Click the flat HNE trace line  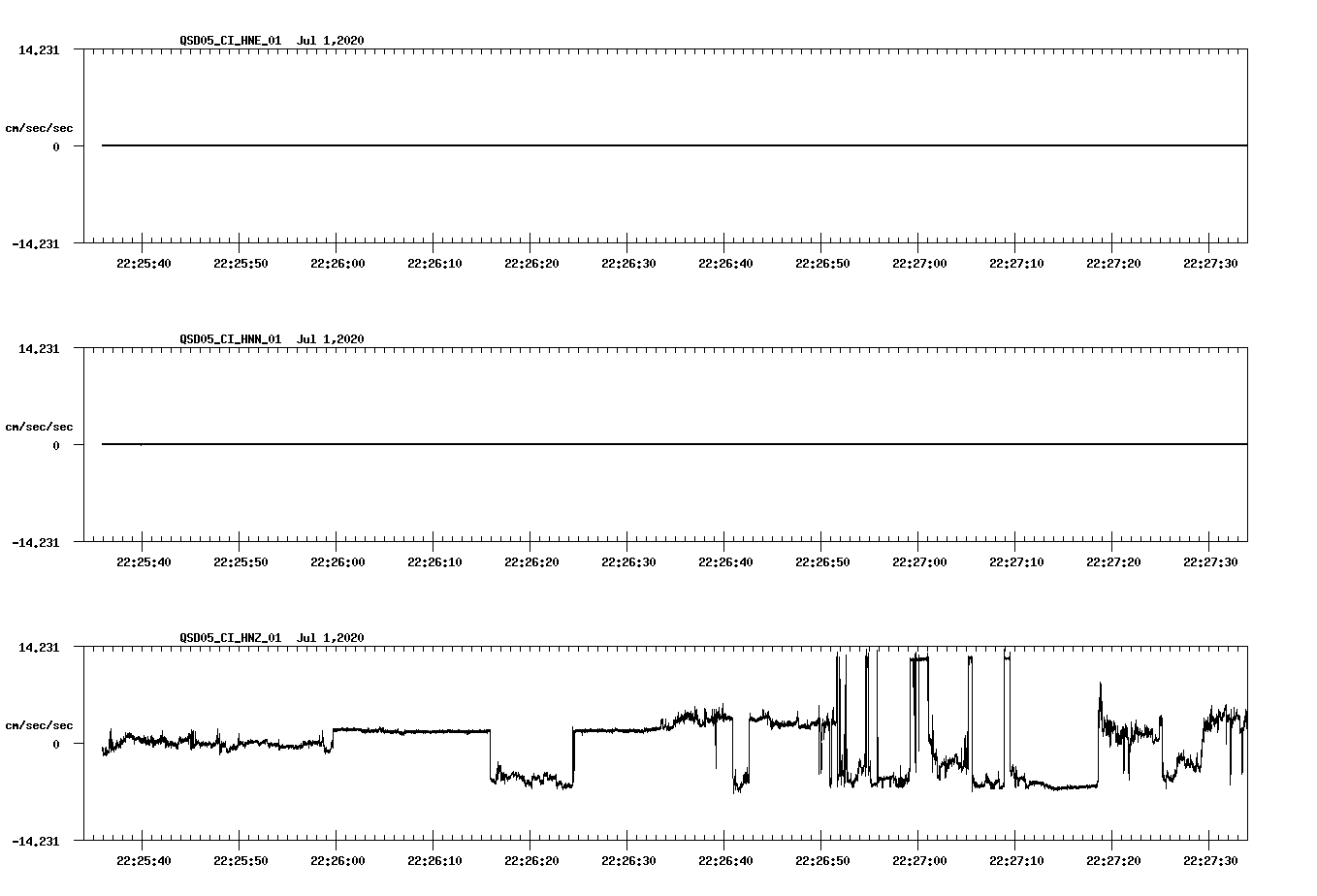click(674, 145)
